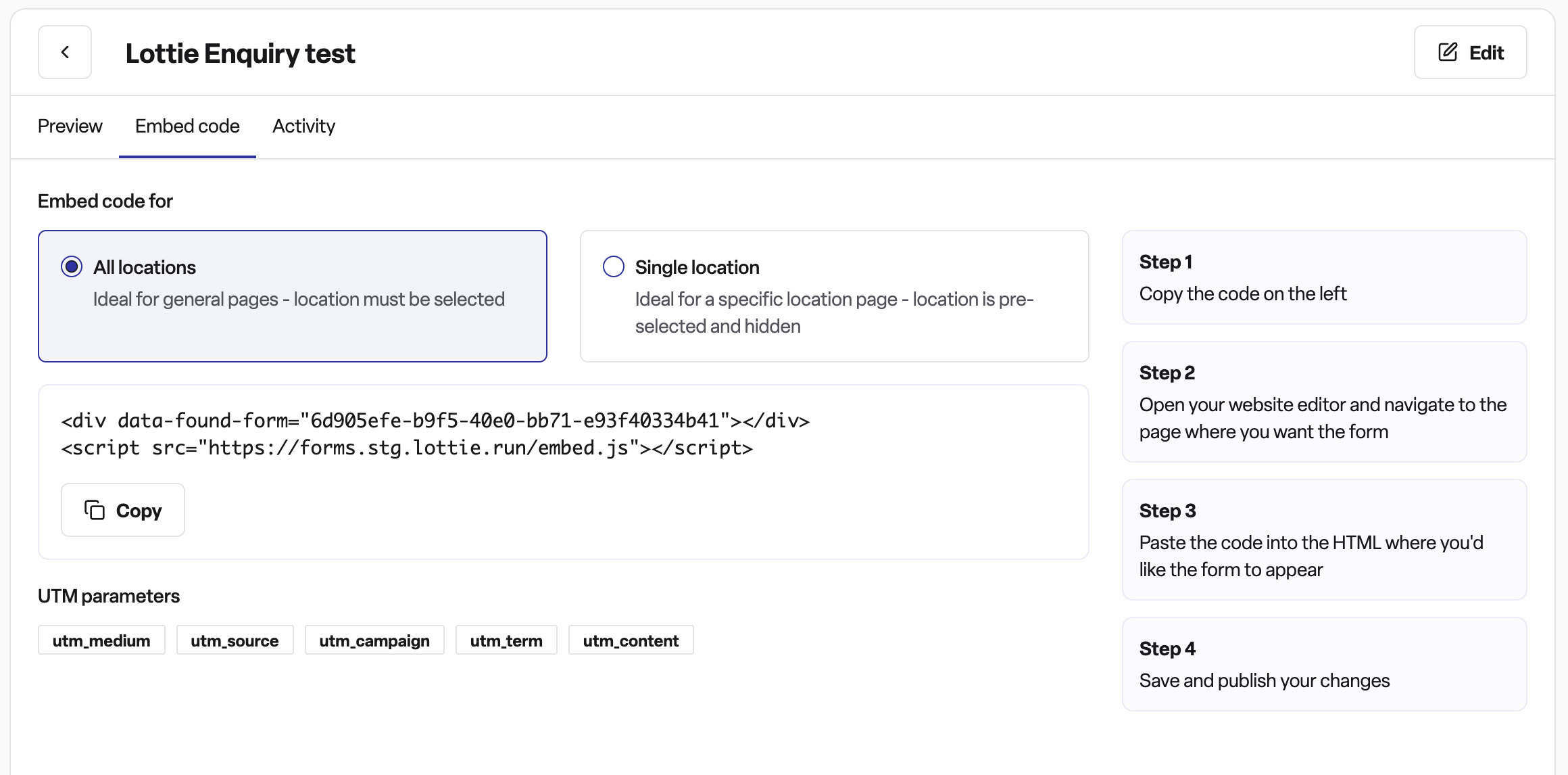Click the script src embed.js code line
1568x775 pixels.
[x=407, y=448]
